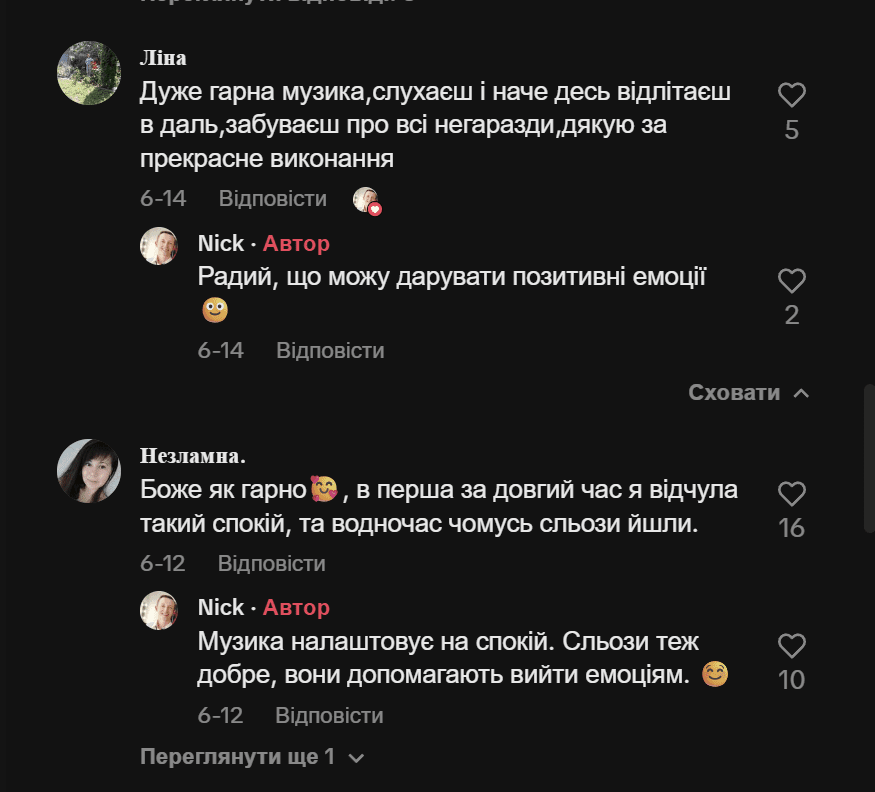This screenshot has height=792, width=875.
Task: Open Ліна username link
Action: pos(163,58)
